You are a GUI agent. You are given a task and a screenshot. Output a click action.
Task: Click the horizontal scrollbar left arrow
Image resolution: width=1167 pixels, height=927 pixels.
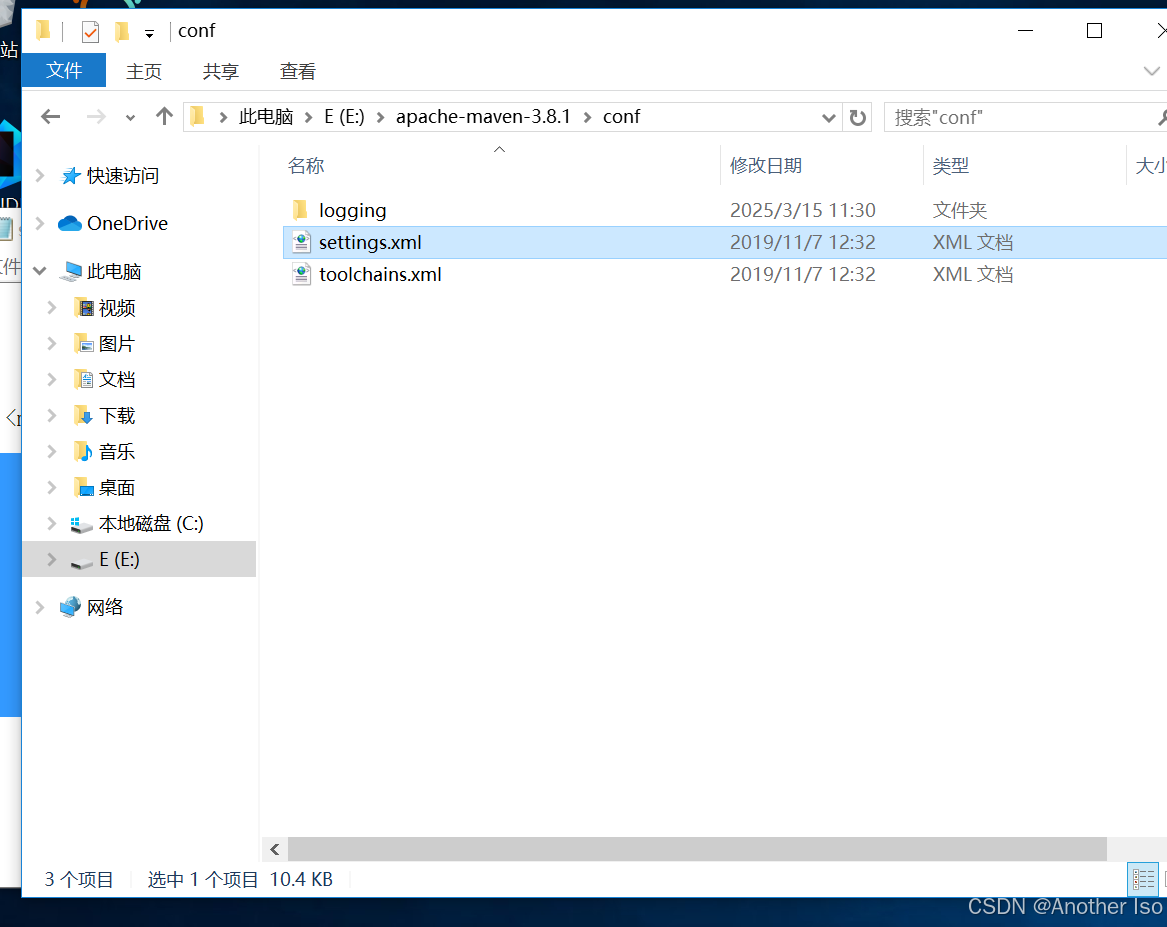click(275, 849)
